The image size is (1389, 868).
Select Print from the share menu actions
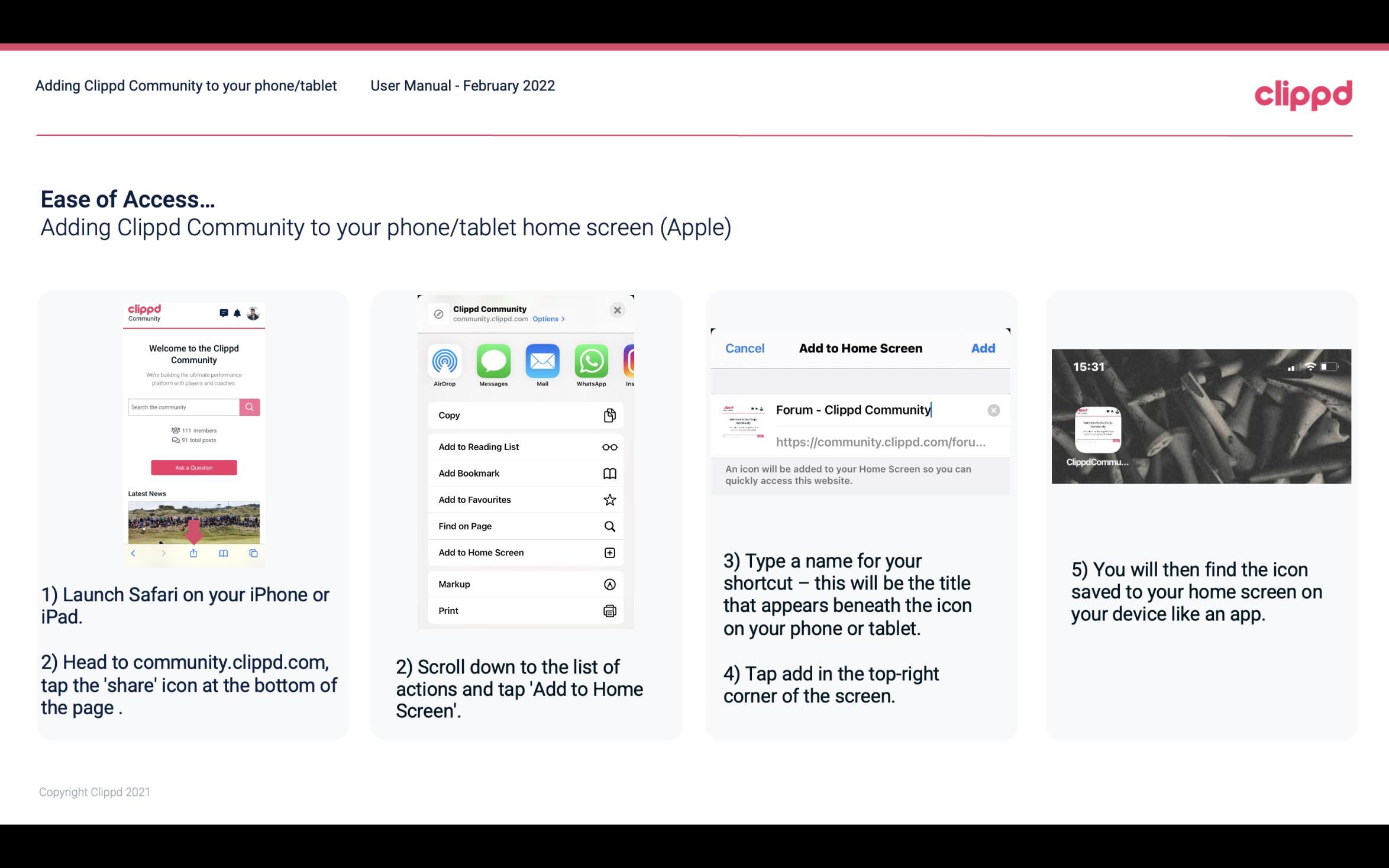pos(524,610)
